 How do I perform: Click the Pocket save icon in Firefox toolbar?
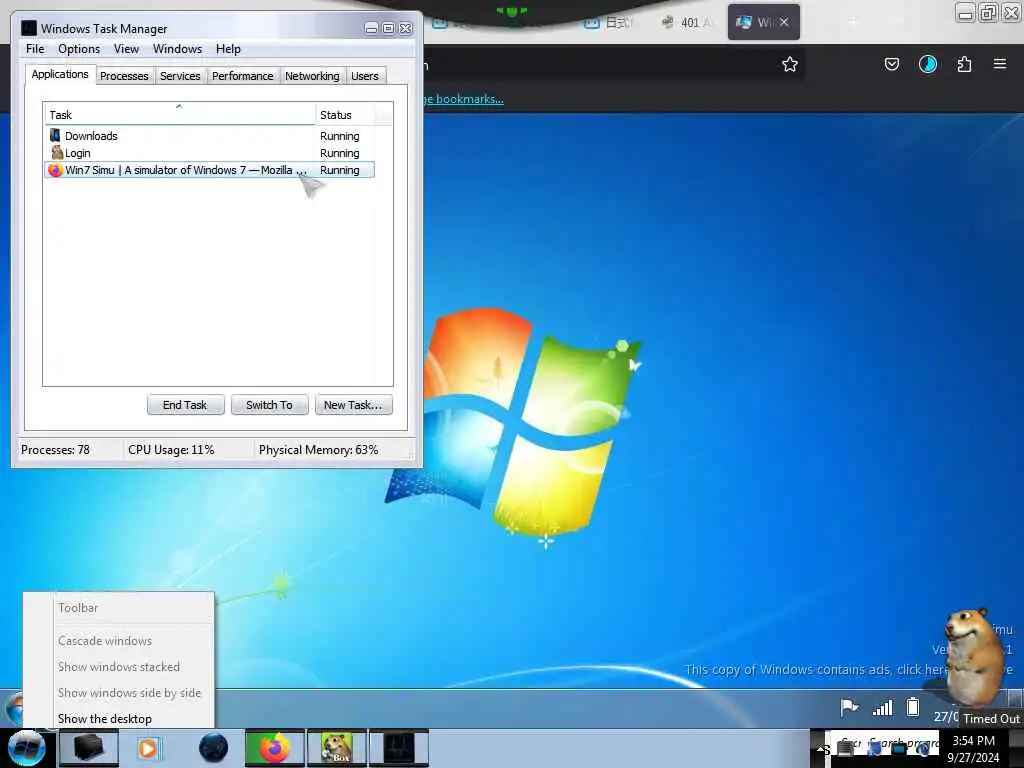[x=891, y=64]
